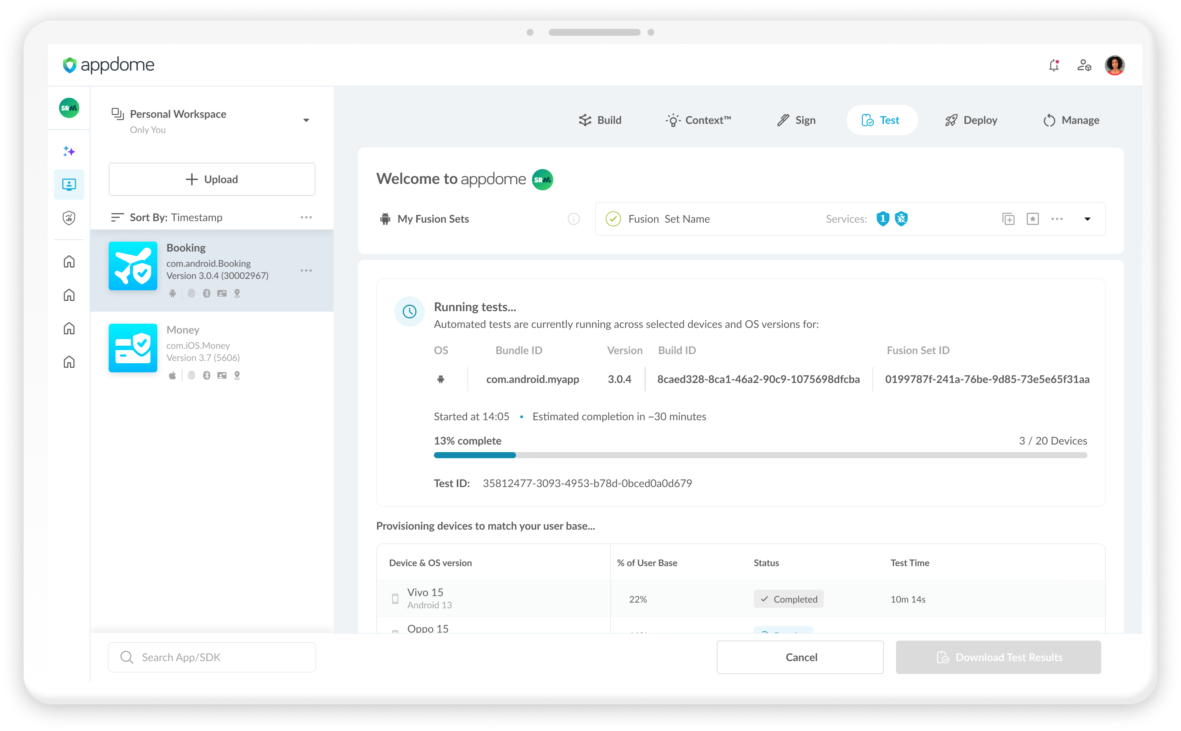Viewport: 1181px width, 731px height.
Task: Switch to the Sign tab
Action: [x=796, y=120]
